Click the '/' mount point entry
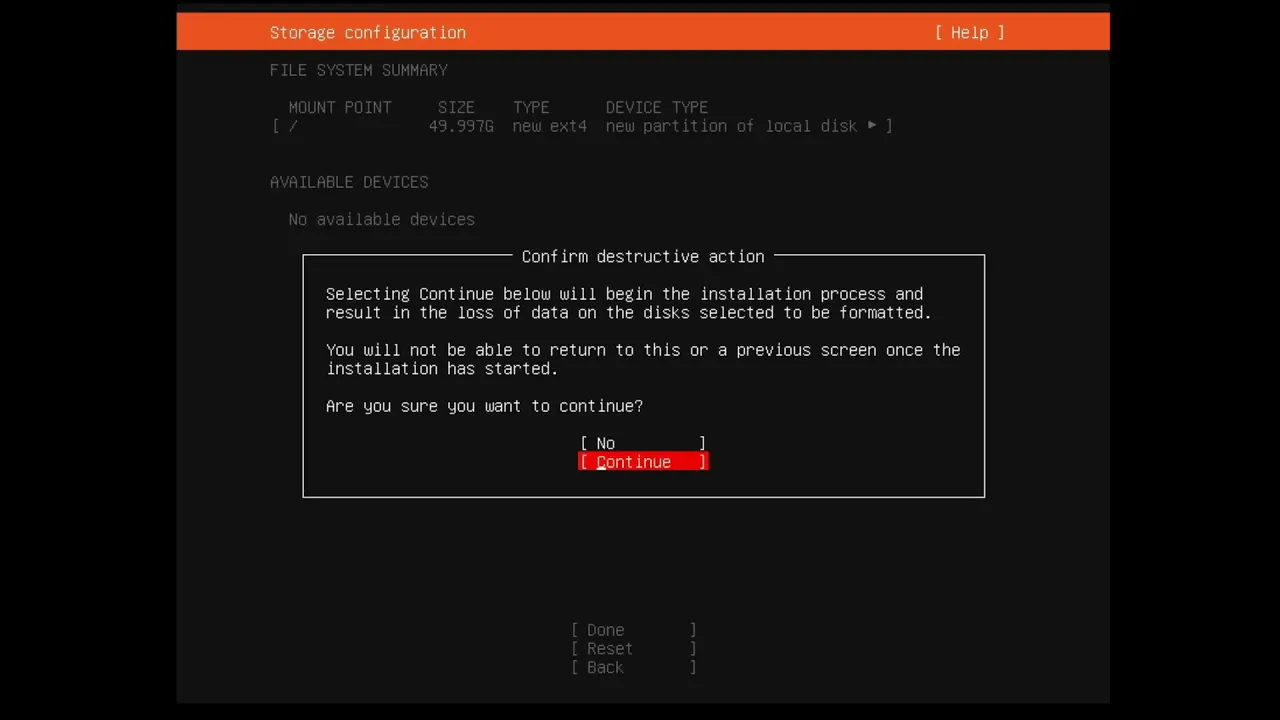 point(293,126)
